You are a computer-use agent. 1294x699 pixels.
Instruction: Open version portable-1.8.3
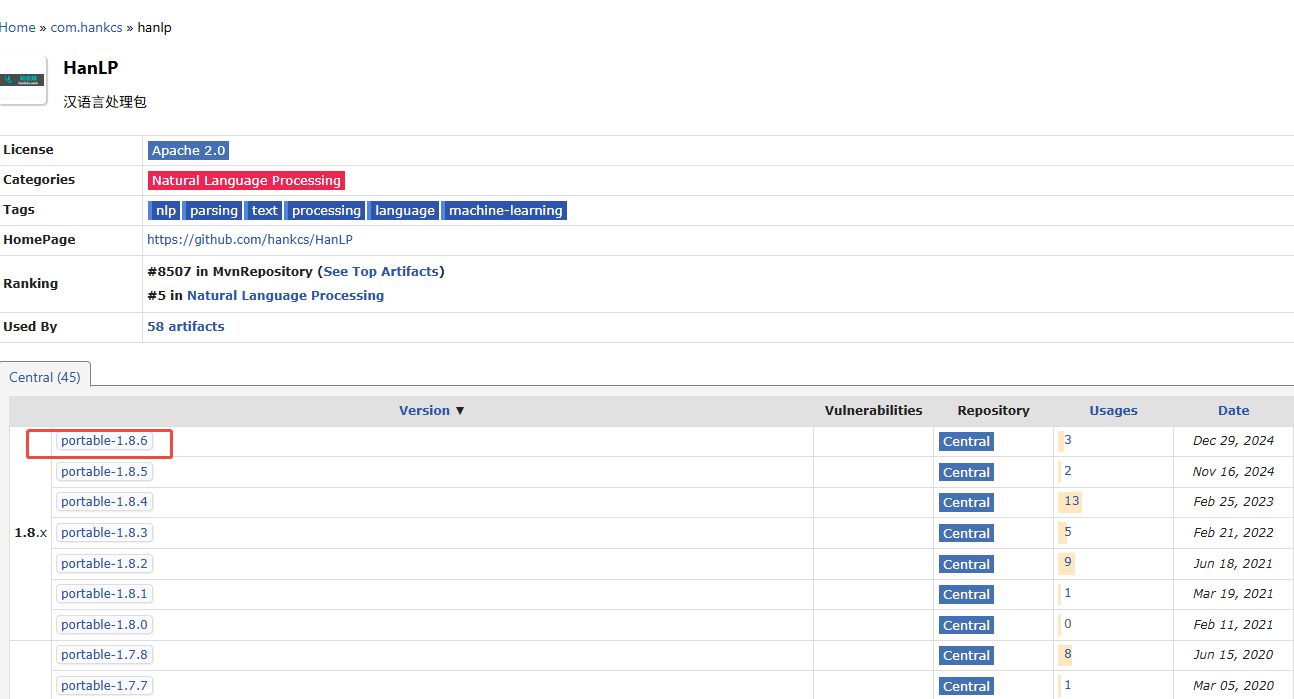pos(104,533)
